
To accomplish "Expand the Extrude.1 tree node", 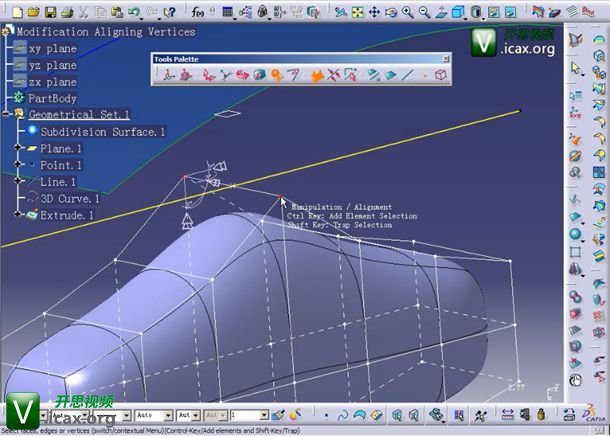I will [x=17, y=215].
